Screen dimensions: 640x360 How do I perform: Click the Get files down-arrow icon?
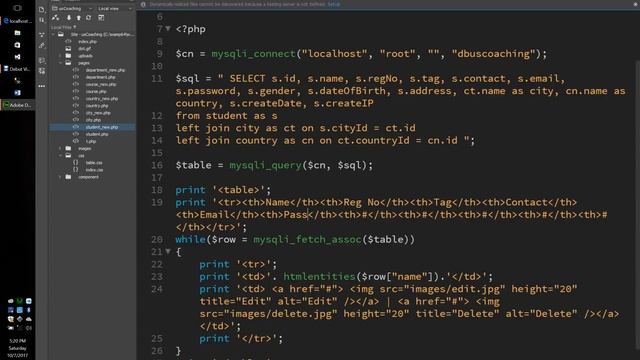pyautogui.click(x=69, y=18)
